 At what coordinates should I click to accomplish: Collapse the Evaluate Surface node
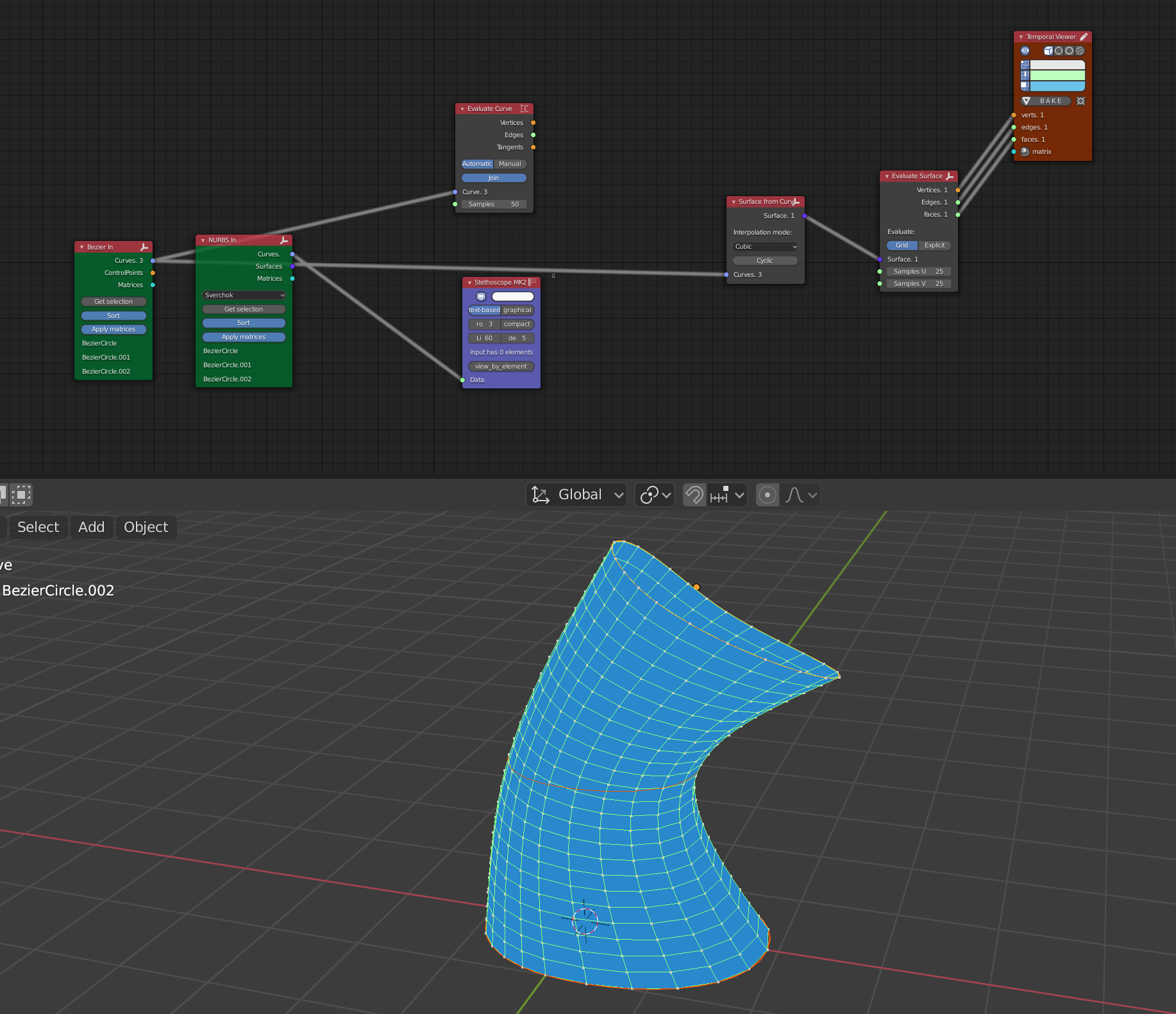[x=887, y=176]
